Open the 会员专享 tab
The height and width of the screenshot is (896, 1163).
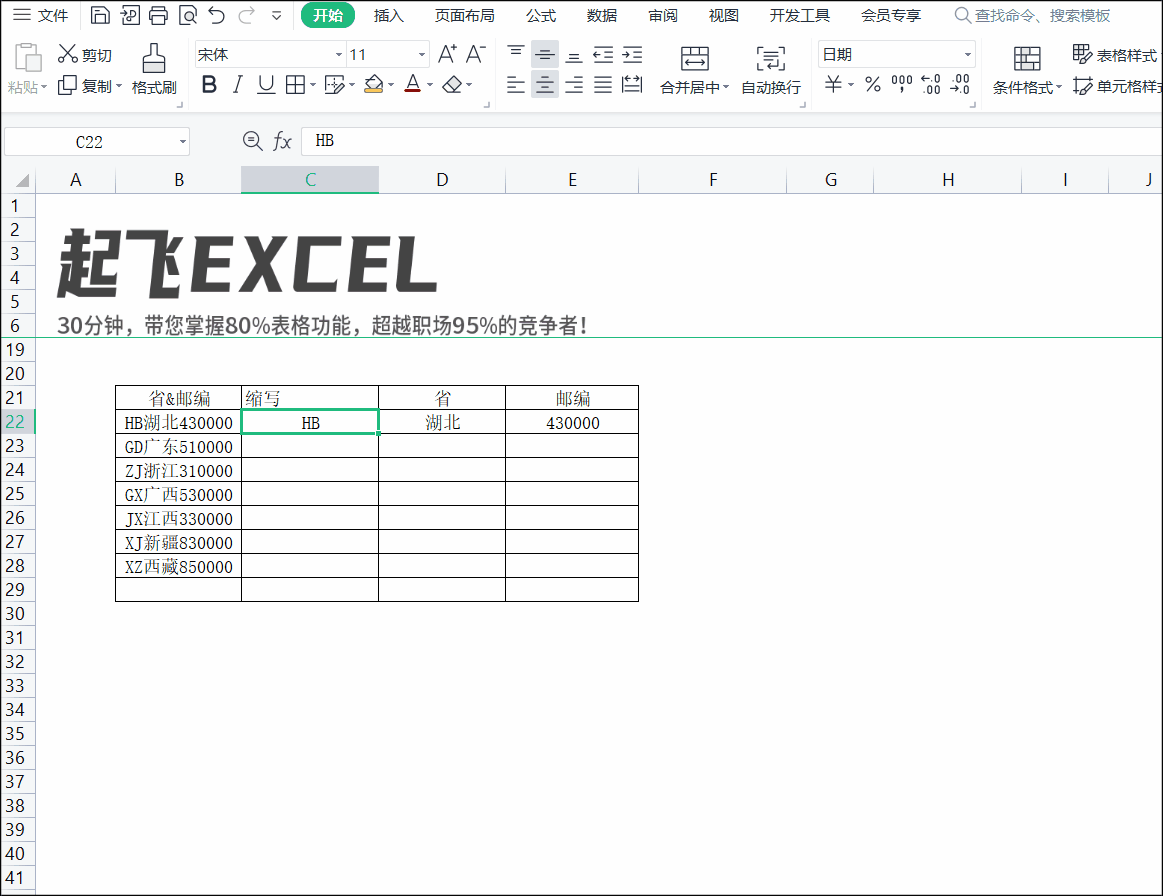tap(891, 15)
